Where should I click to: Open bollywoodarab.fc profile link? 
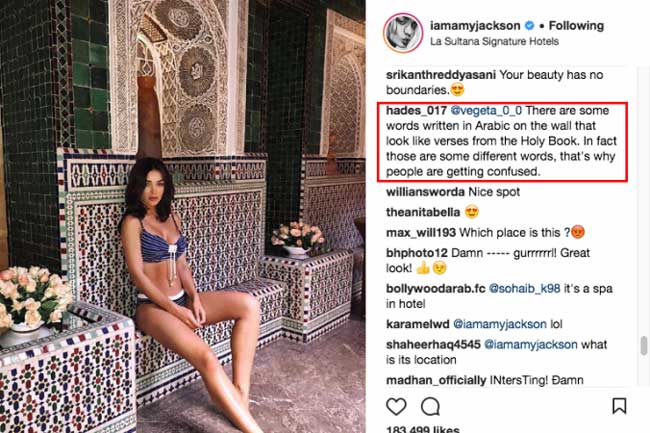[435, 288]
